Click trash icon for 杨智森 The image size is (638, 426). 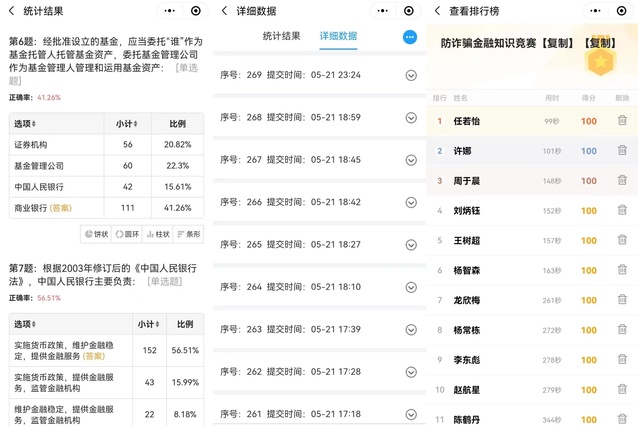point(622,270)
